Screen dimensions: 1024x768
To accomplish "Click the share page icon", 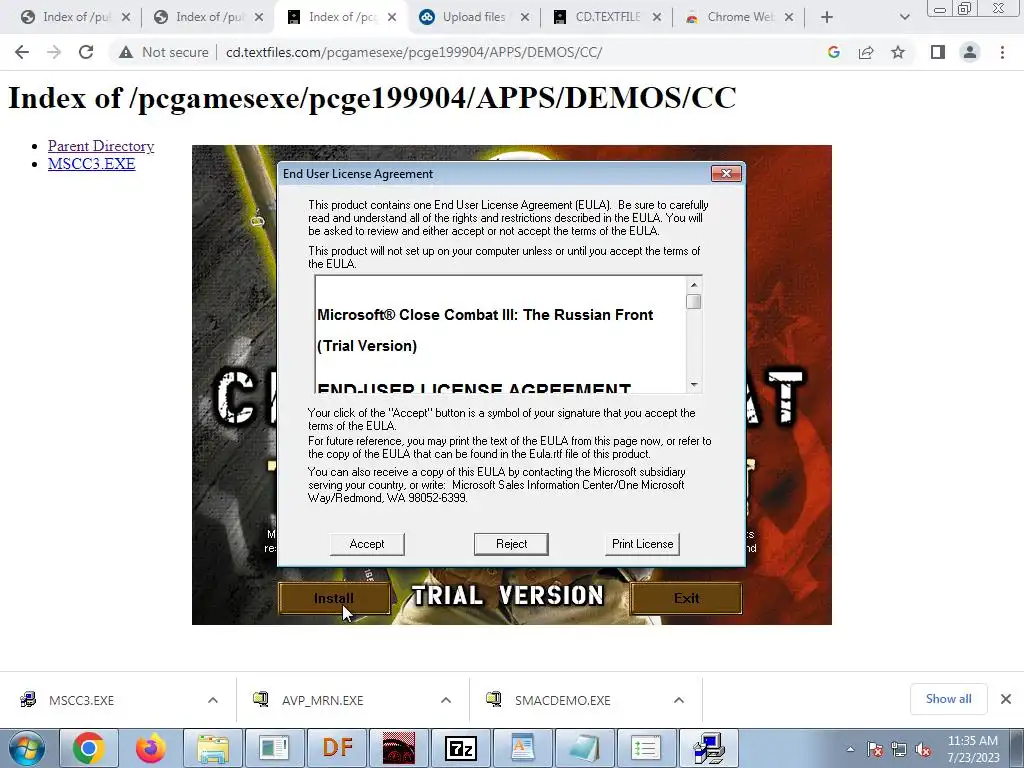I will click(x=866, y=52).
